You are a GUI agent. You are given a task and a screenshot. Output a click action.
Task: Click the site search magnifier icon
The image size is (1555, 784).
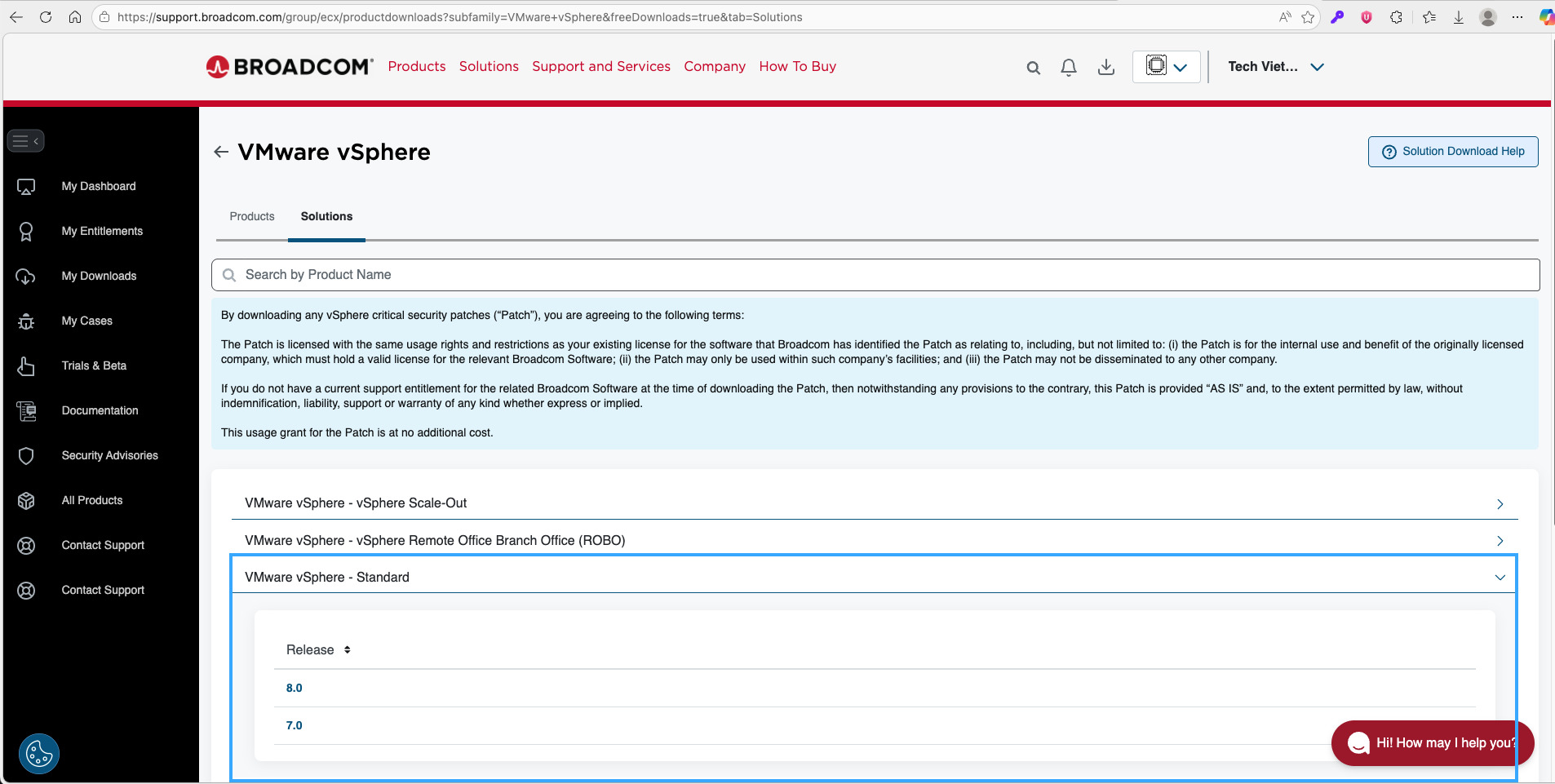1034,68
